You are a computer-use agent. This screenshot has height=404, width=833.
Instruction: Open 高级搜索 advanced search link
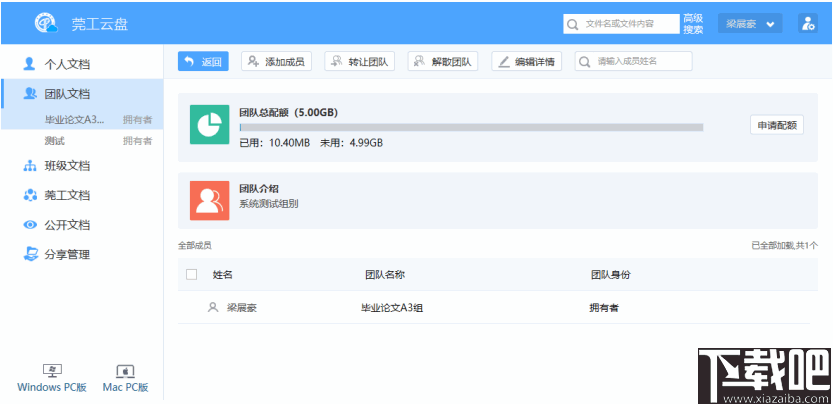[x=693, y=24]
